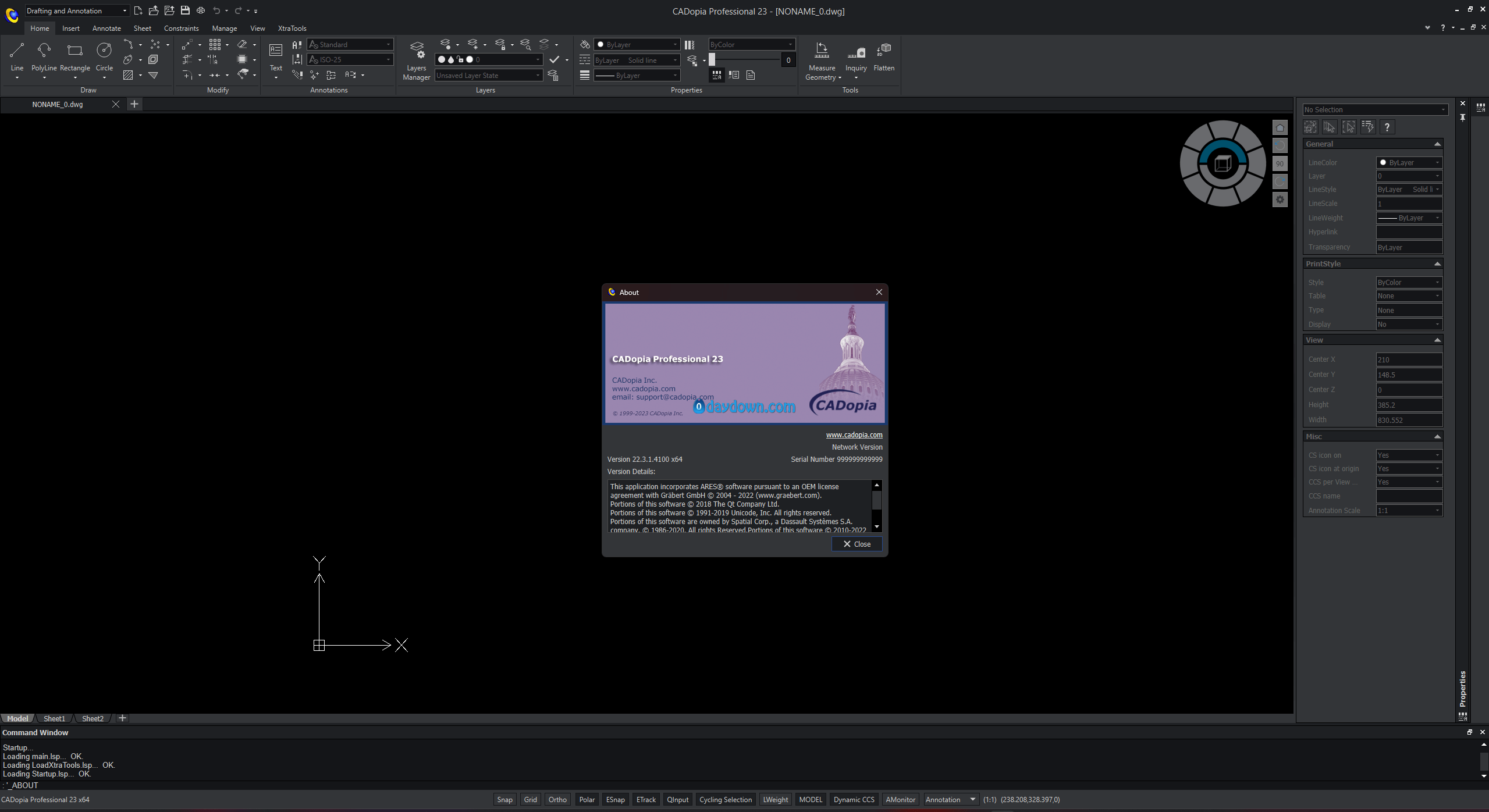
Task: Select the Circle tool
Action: pos(104,57)
